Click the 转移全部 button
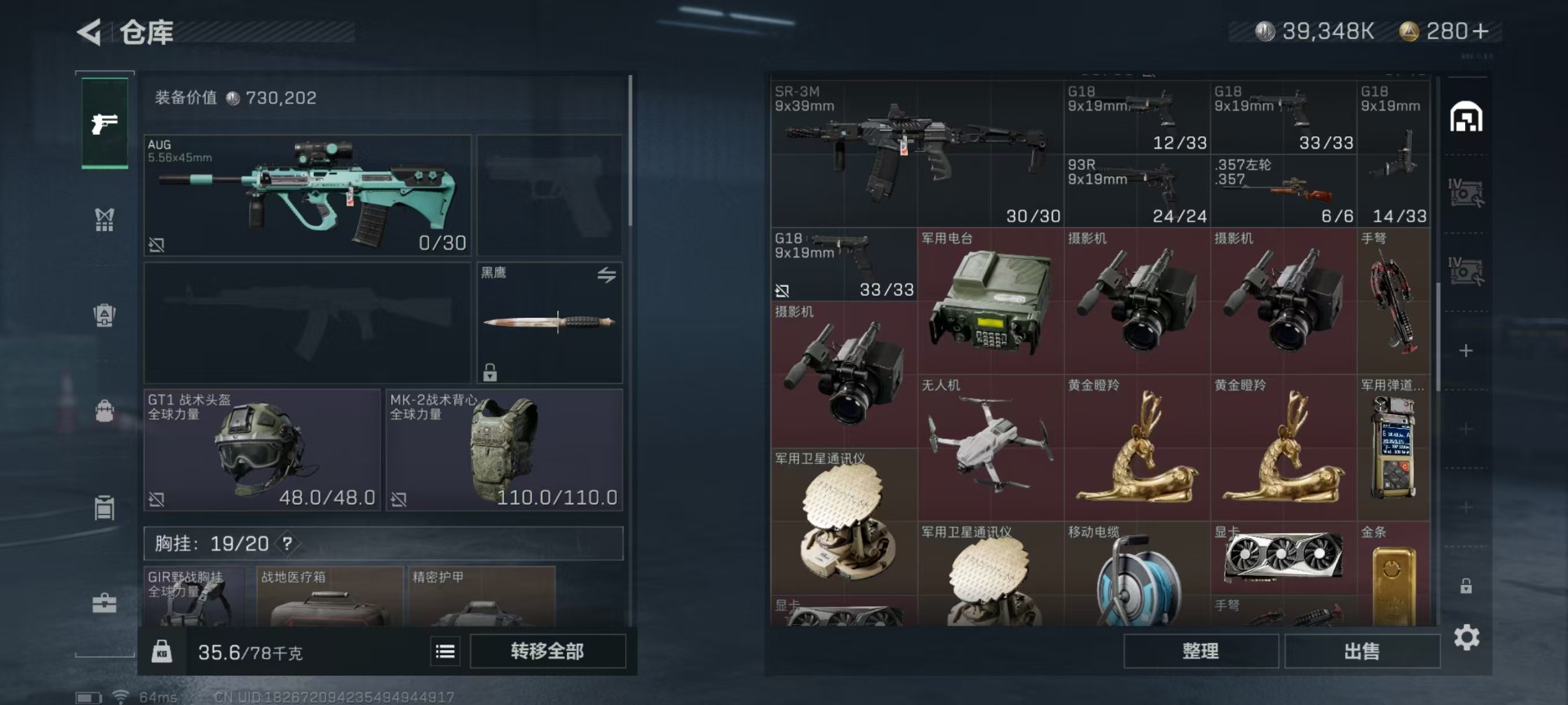 click(547, 651)
